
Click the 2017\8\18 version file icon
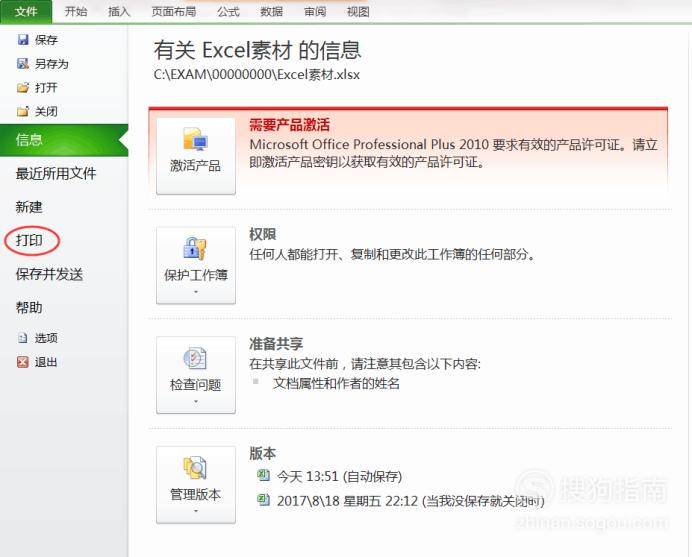(263, 500)
